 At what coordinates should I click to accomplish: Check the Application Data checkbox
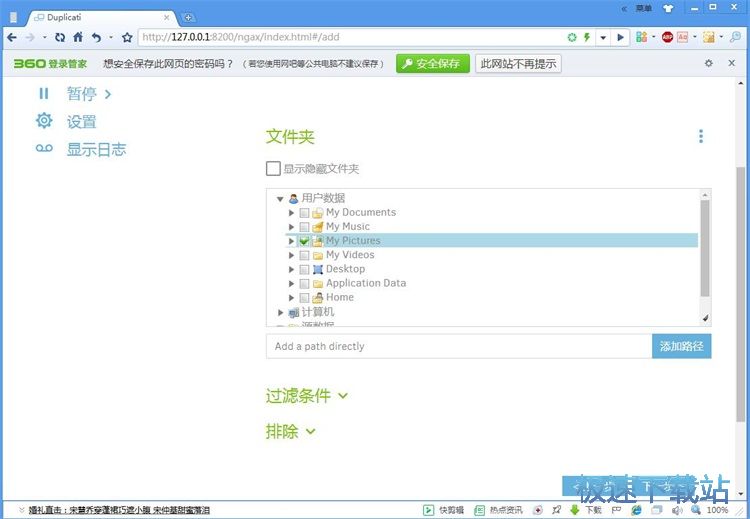[304, 284]
